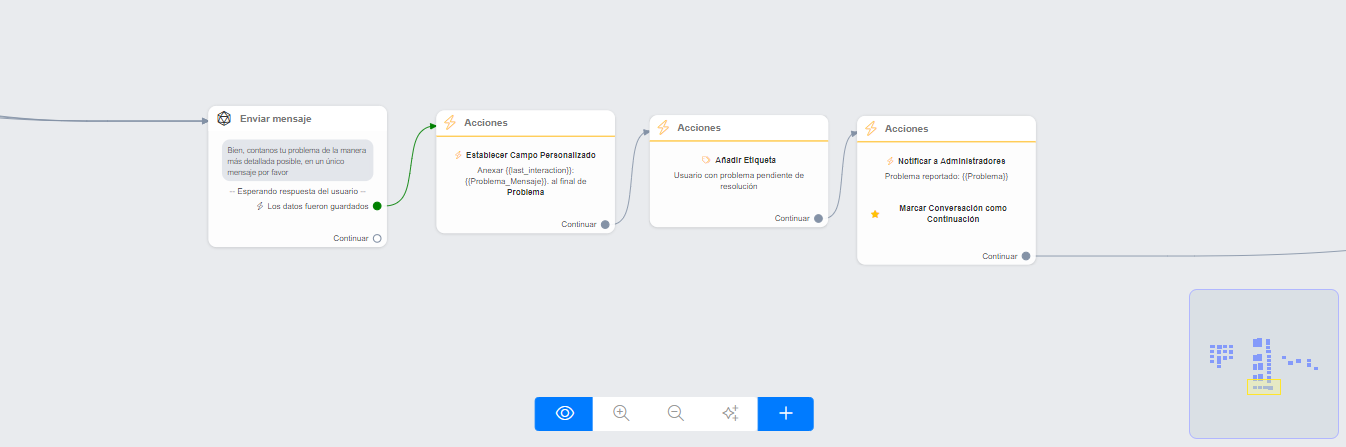Click the zoom in magnifier icon
Viewport: 1346px width, 447px height.
pyautogui.click(x=621, y=413)
